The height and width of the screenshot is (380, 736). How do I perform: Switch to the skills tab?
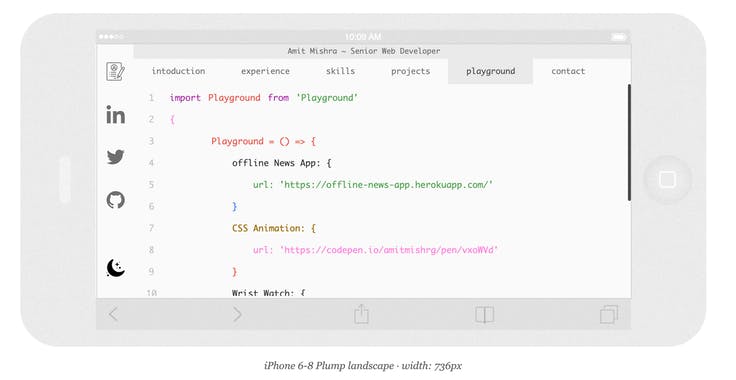[340, 71]
